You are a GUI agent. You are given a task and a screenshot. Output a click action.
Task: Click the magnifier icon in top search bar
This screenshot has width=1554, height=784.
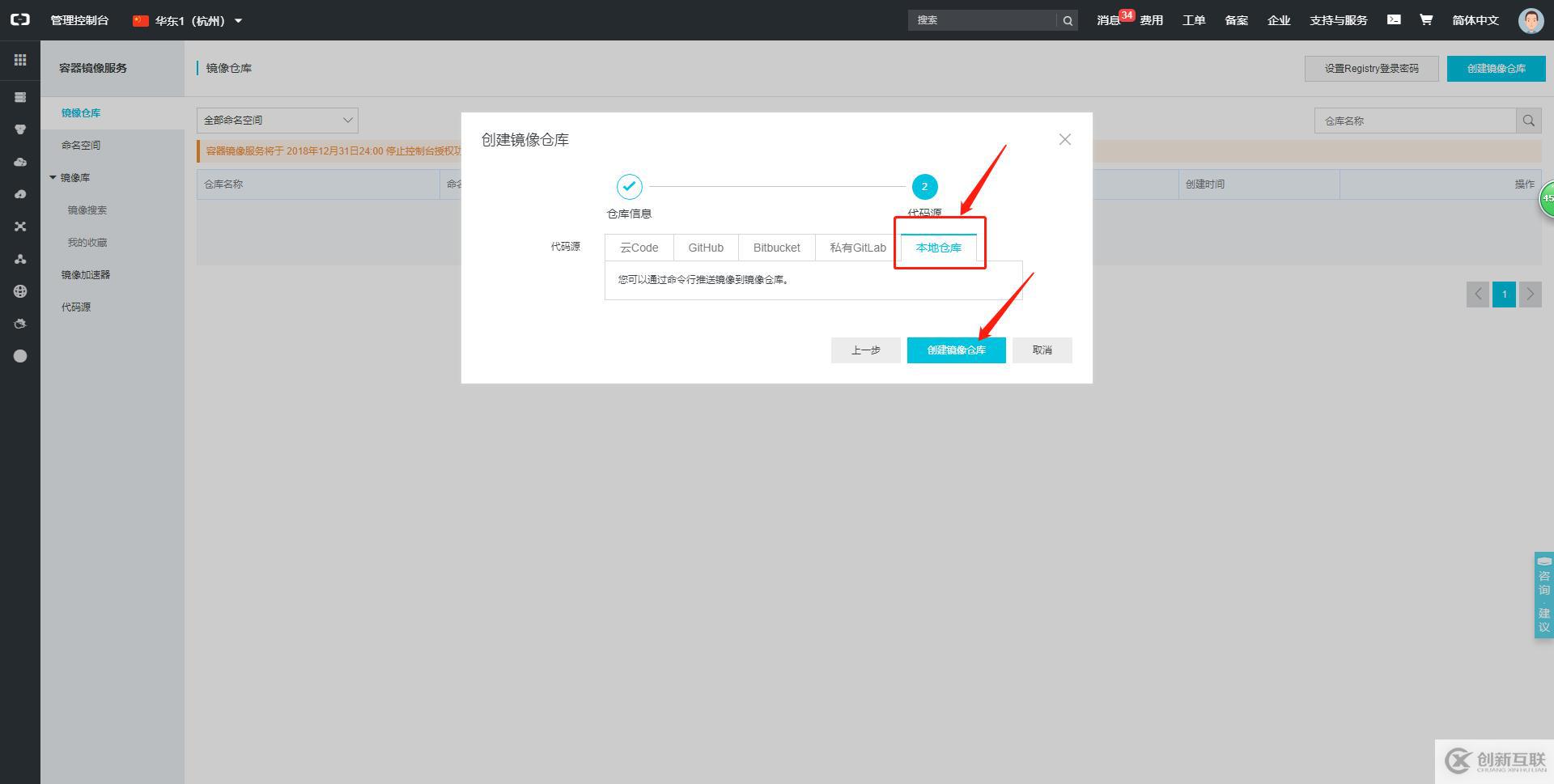[x=1068, y=21]
